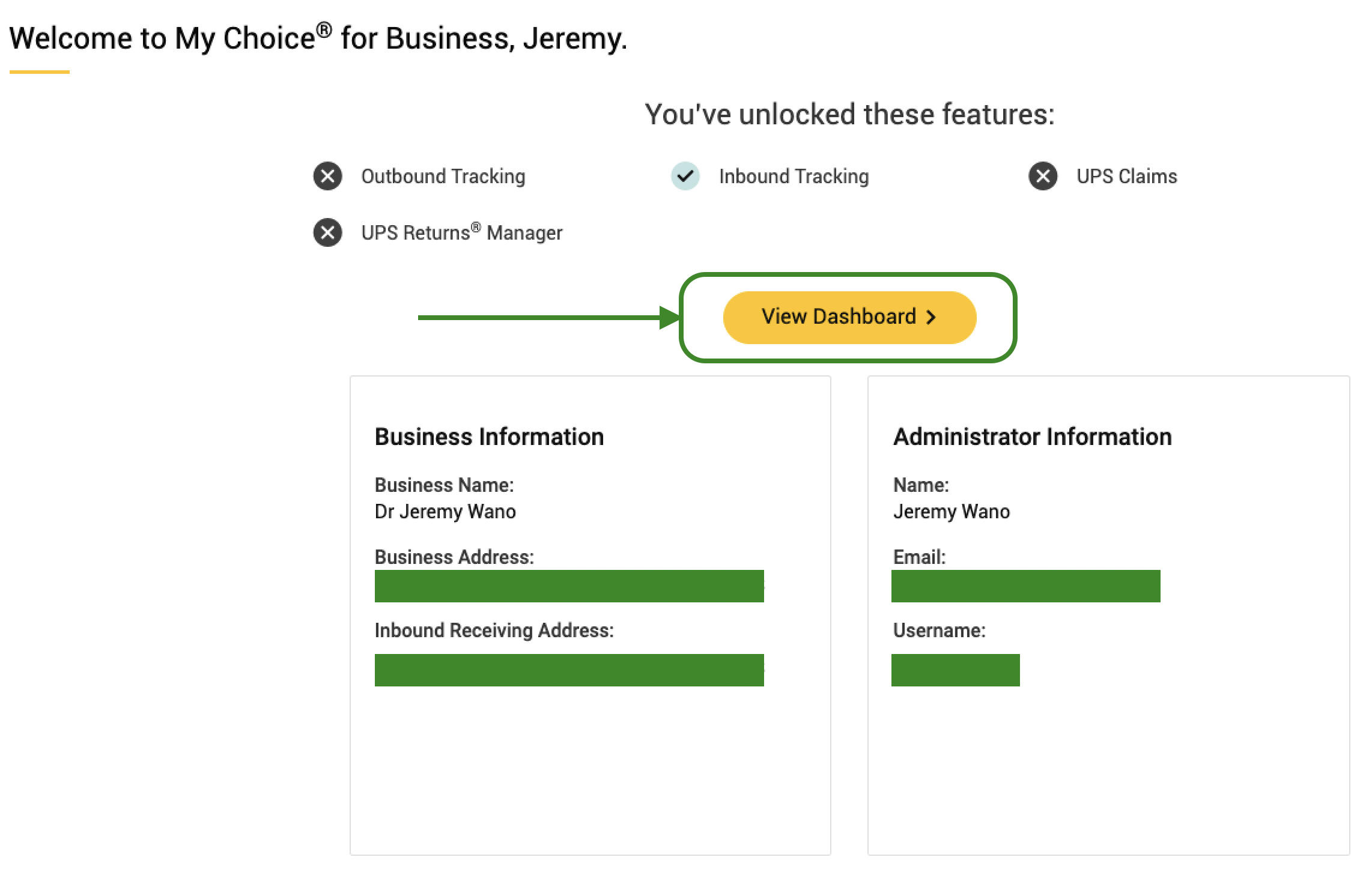Image resolution: width=1372 pixels, height=872 pixels.
Task: Click the redacted Inbound Receiving Address field
Action: (569, 670)
